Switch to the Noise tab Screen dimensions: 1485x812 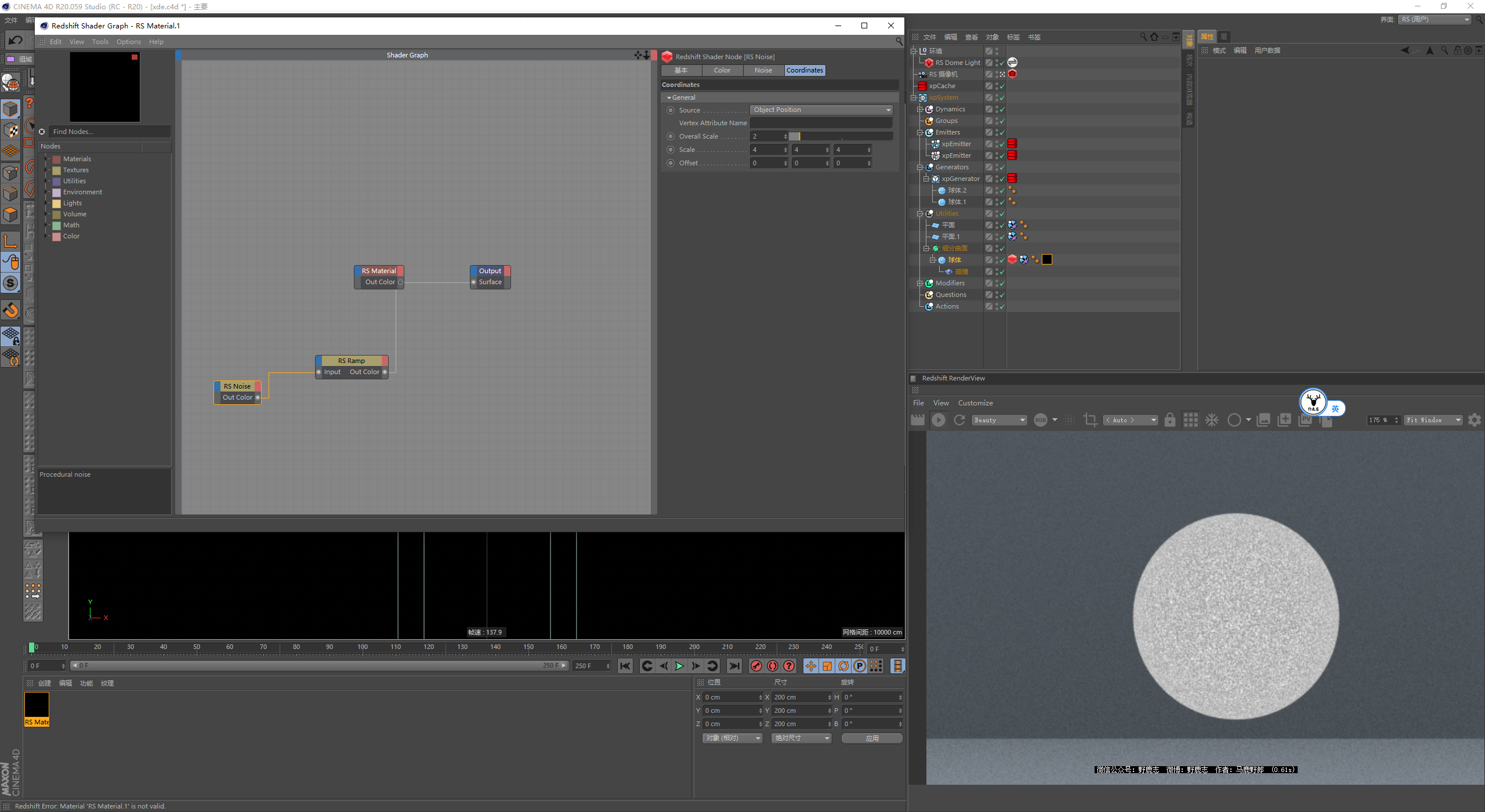[763, 70]
